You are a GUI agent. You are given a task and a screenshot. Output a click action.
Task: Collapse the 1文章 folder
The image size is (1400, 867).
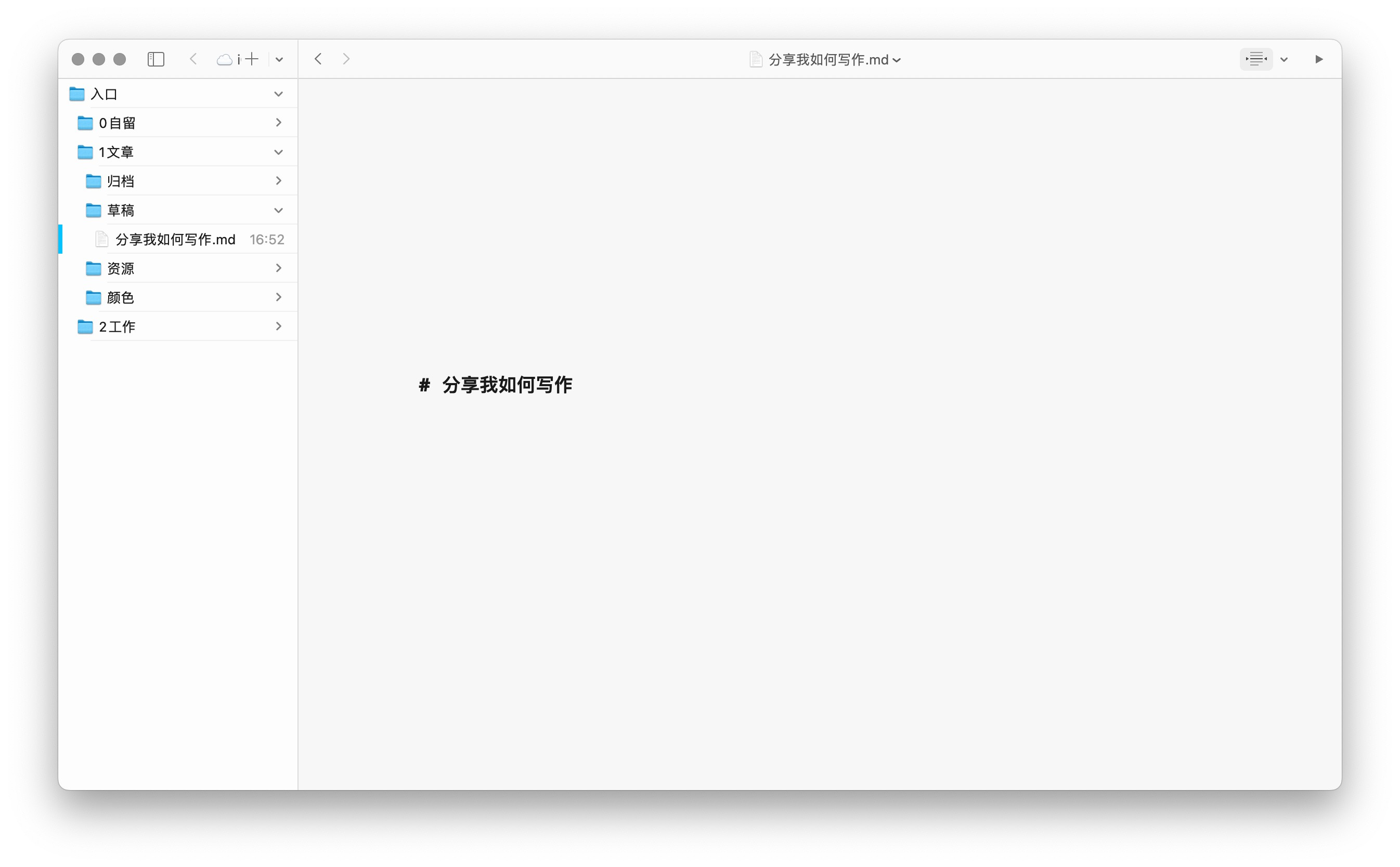[x=278, y=152]
